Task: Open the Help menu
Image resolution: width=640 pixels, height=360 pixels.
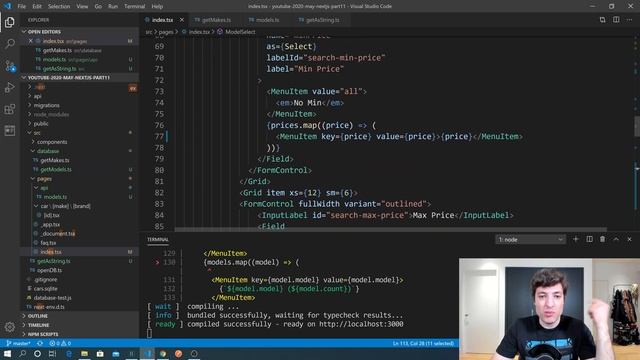Action: (157, 6)
